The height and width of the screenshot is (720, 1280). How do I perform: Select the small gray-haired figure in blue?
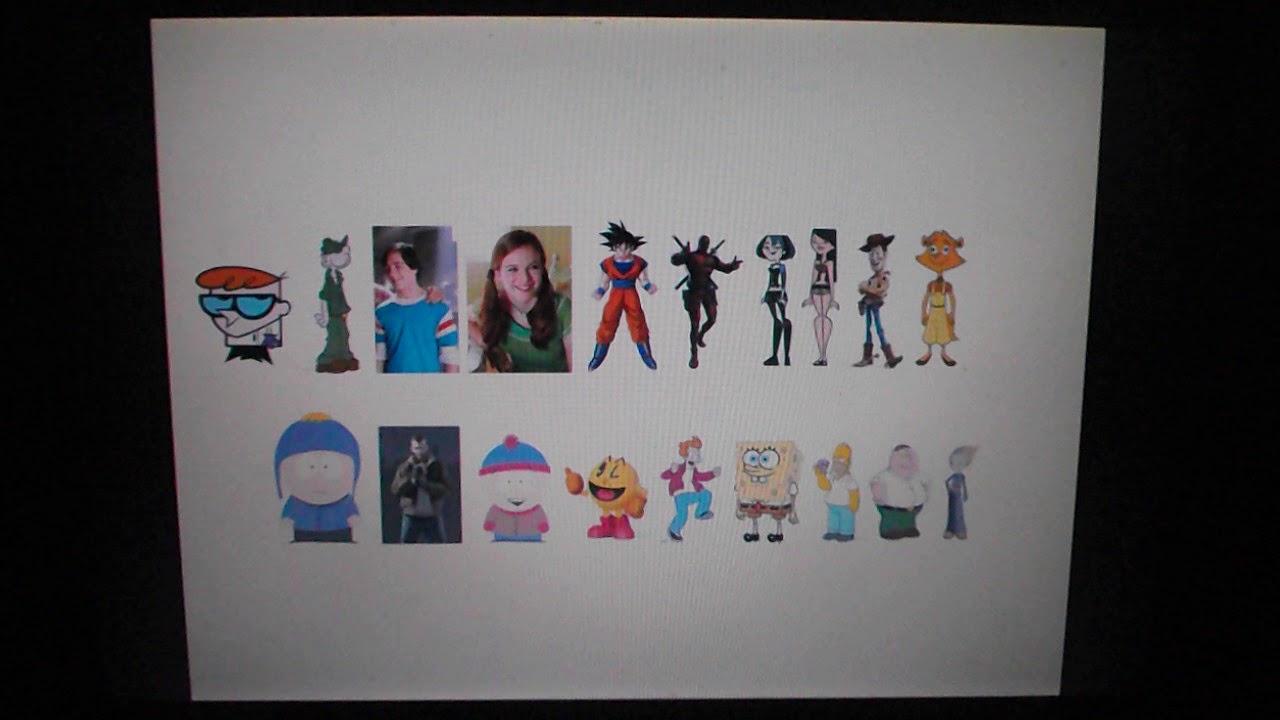[x=958, y=492]
